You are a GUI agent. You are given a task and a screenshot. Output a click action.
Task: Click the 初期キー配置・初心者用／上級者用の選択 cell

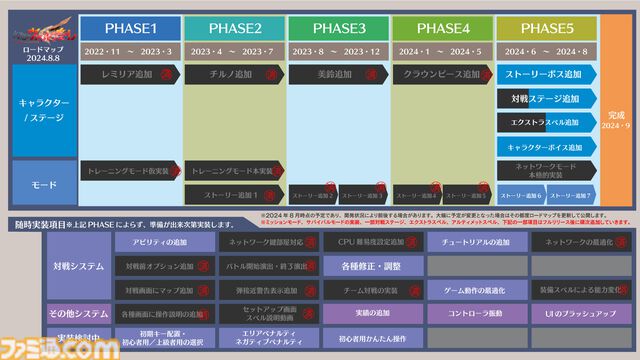click(165, 338)
